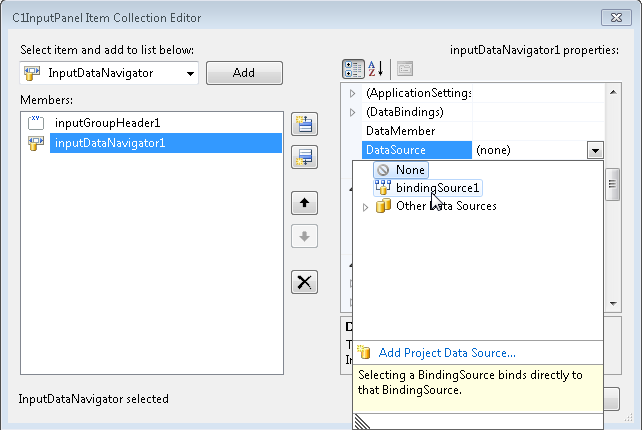
Task: Select inputGroupHeader1 in the Members list
Action: [107, 123]
